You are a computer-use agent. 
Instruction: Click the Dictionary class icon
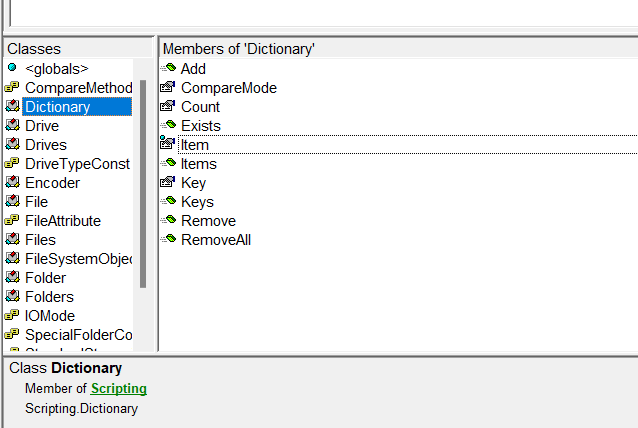coord(12,107)
